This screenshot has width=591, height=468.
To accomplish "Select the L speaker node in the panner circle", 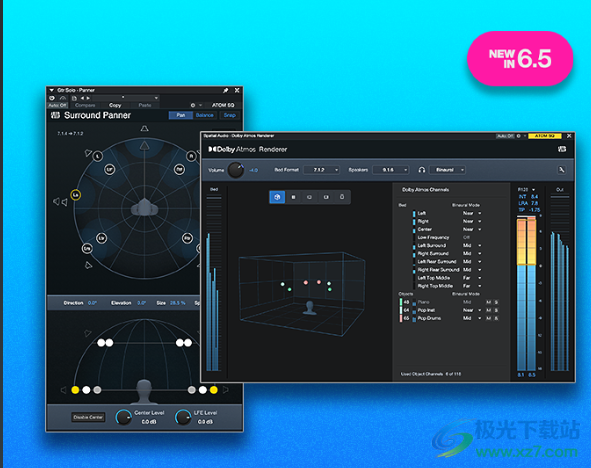I will tap(98, 156).
